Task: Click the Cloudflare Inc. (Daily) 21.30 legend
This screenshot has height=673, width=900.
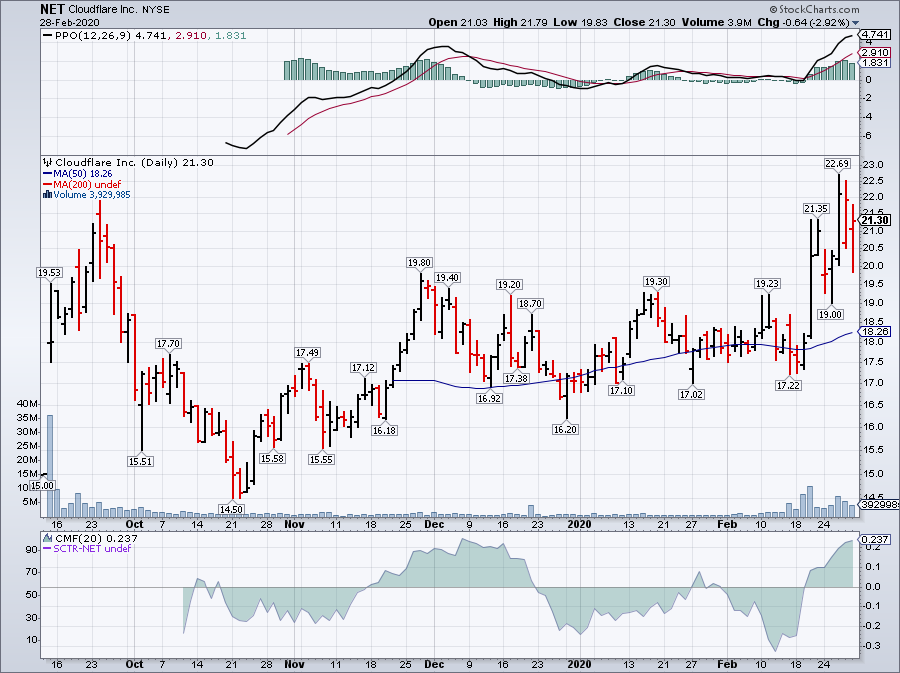Action: tap(134, 163)
